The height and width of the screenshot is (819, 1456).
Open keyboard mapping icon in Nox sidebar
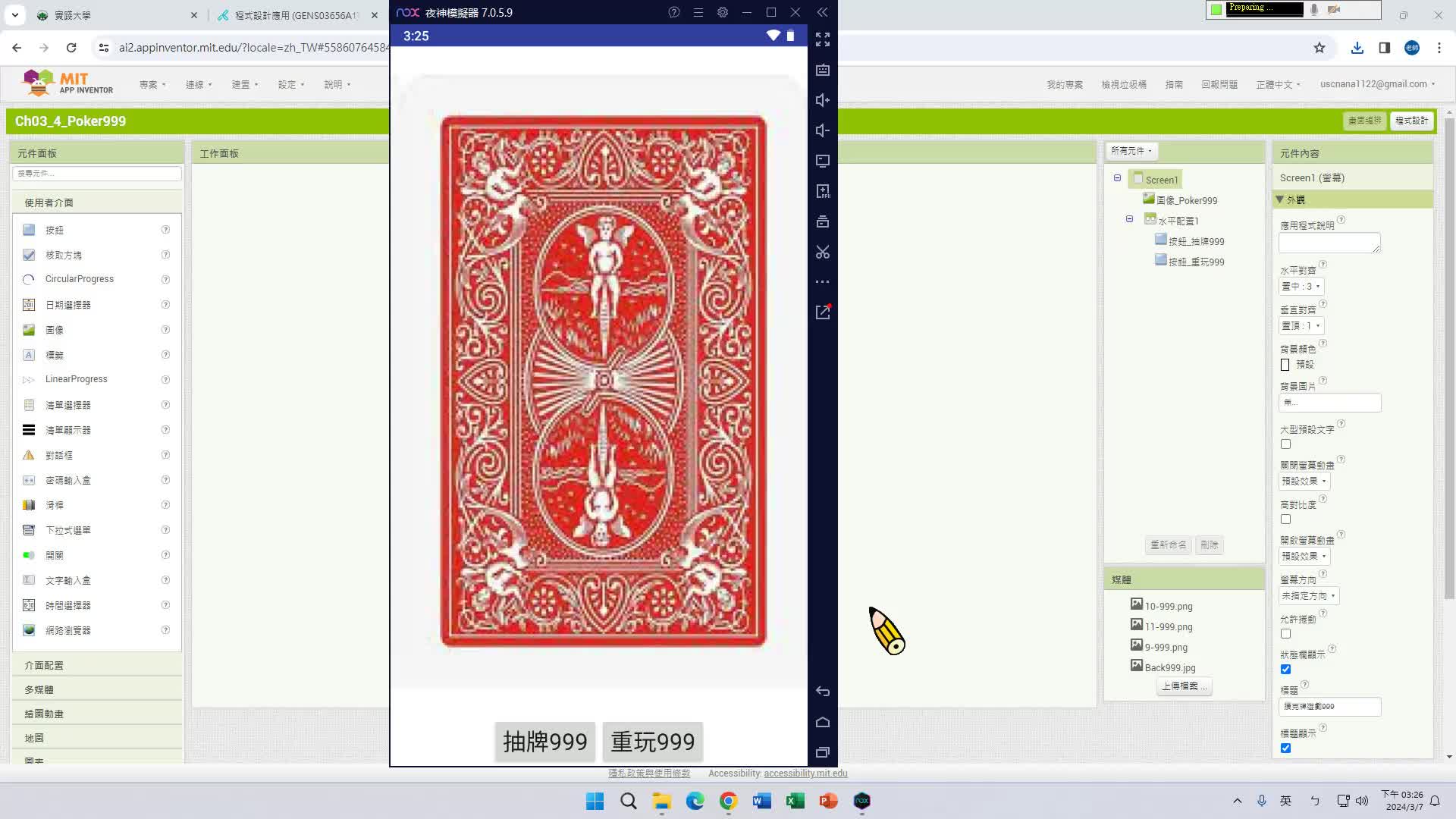point(823,70)
